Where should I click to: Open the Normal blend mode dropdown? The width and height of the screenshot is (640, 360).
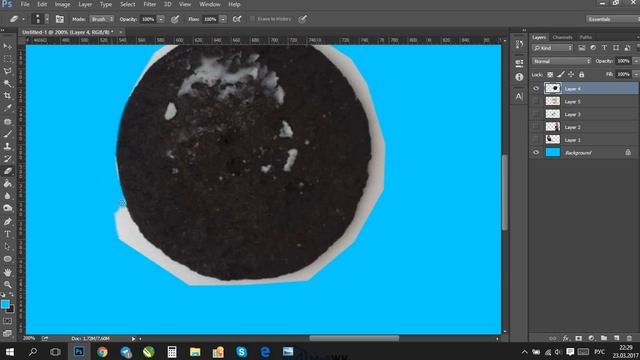(x=561, y=61)
